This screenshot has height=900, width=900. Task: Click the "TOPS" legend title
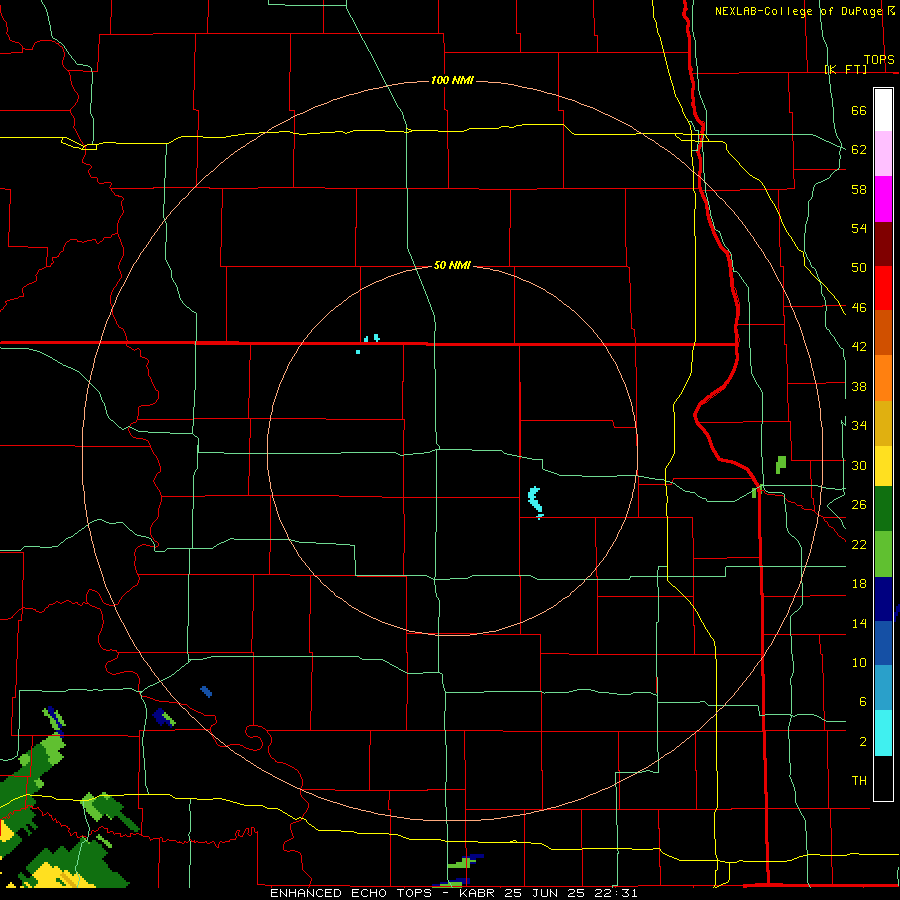pyautogui.click(x=879, y=59)
